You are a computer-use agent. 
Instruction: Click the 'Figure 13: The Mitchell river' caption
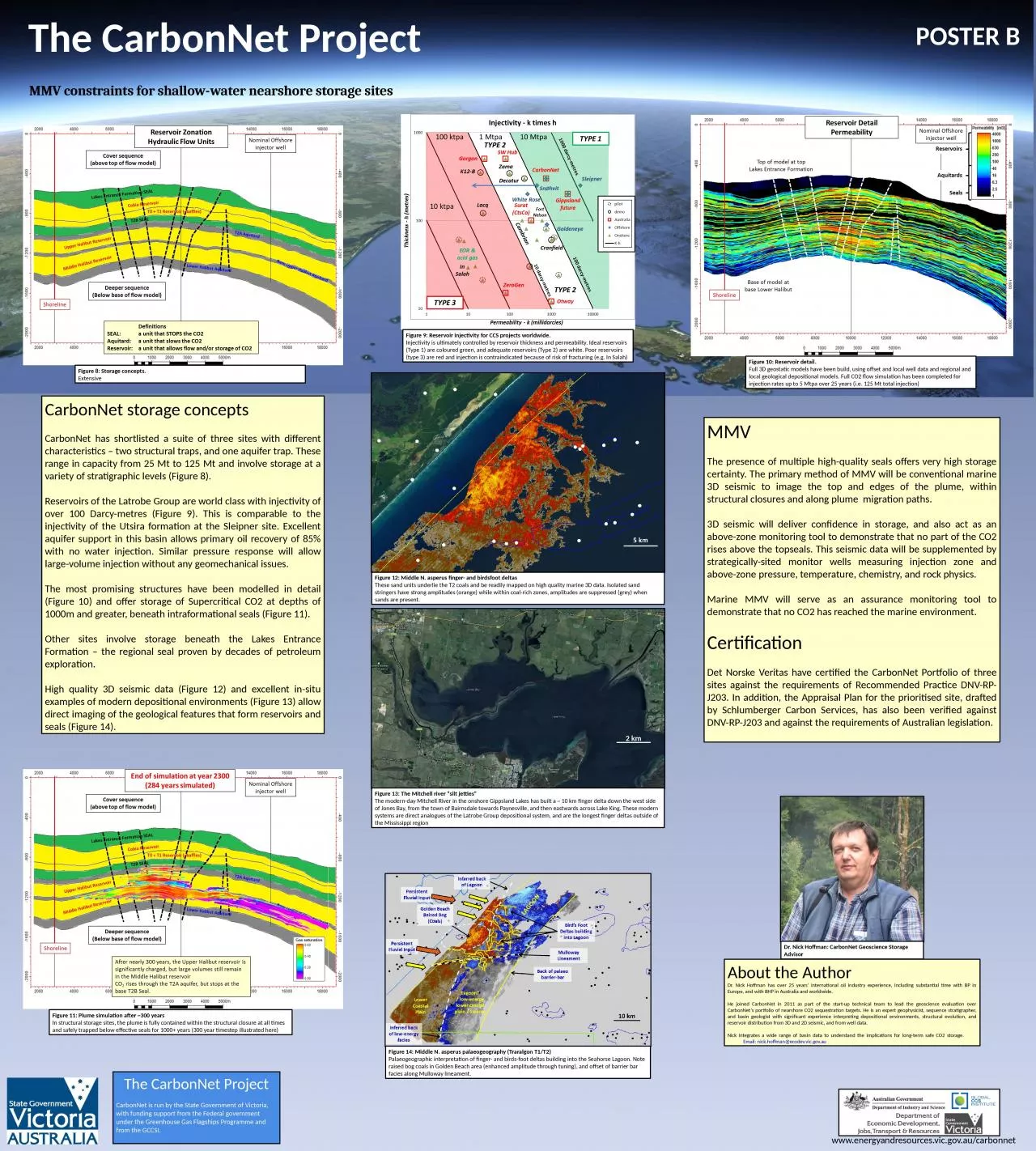tap(518, 808)
